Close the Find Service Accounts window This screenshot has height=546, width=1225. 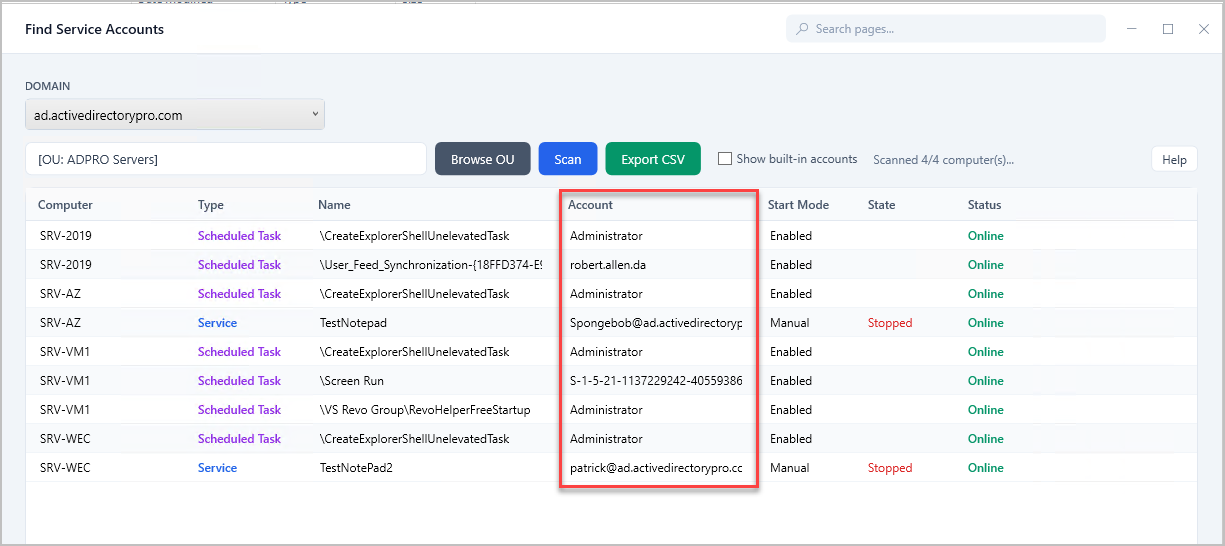click(x=1203, y=29)
